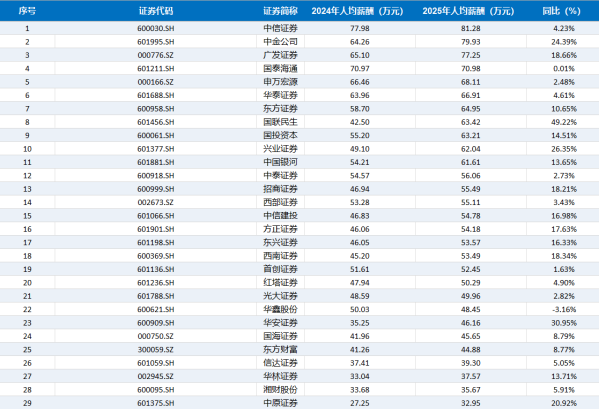599x410 pixels.
Task: Click the code 601881.SH
Action: [x=156, y=162]
